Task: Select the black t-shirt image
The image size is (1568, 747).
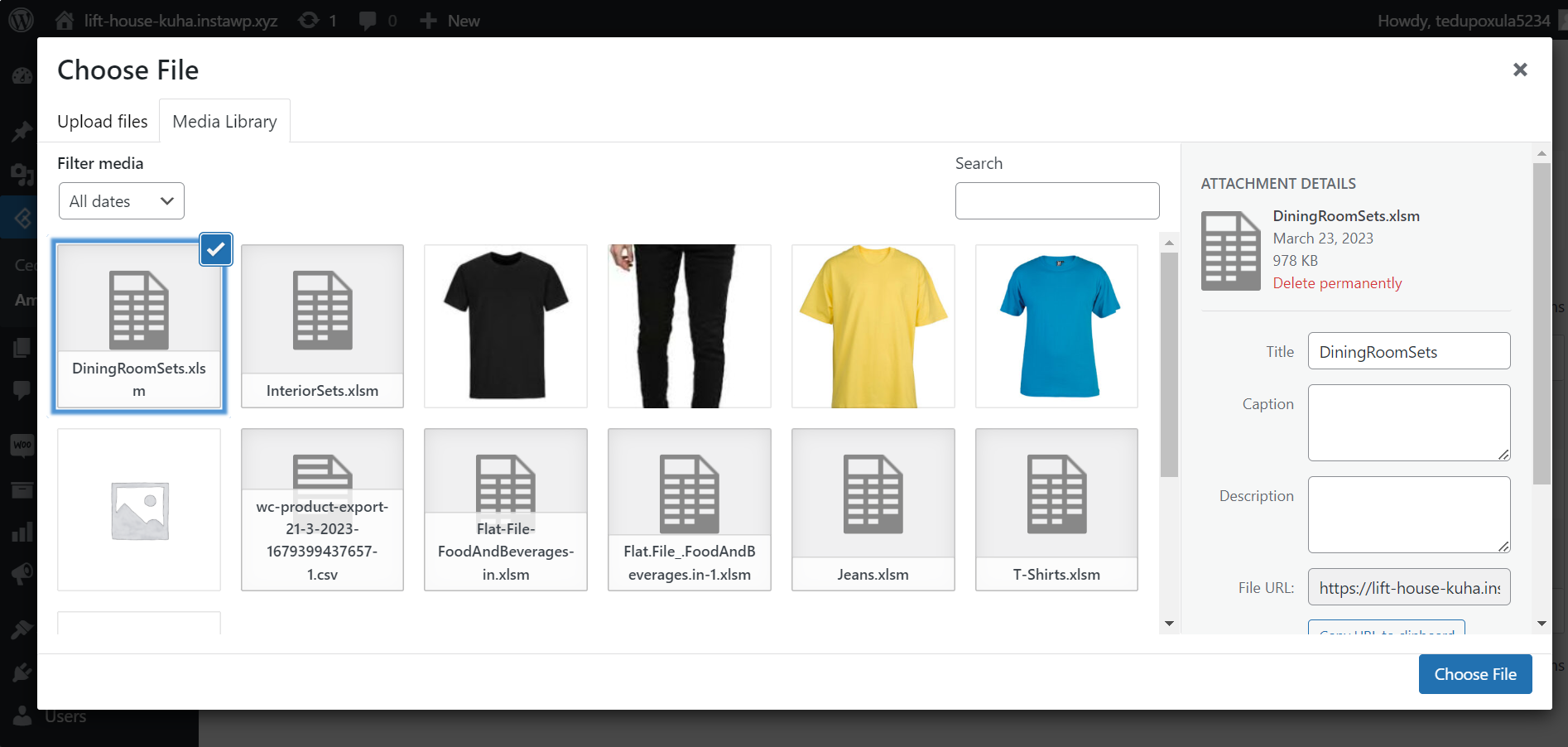Action: pos(506,326)
